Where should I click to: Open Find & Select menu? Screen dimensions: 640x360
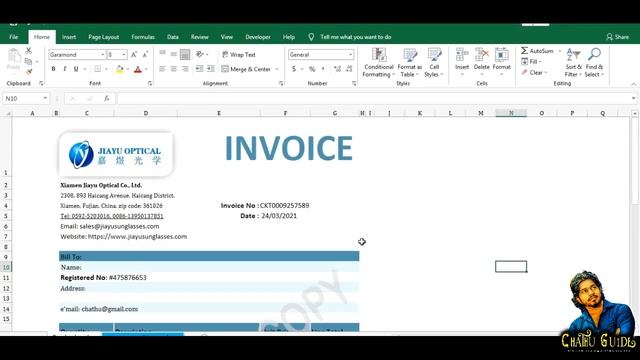[594, 62]
